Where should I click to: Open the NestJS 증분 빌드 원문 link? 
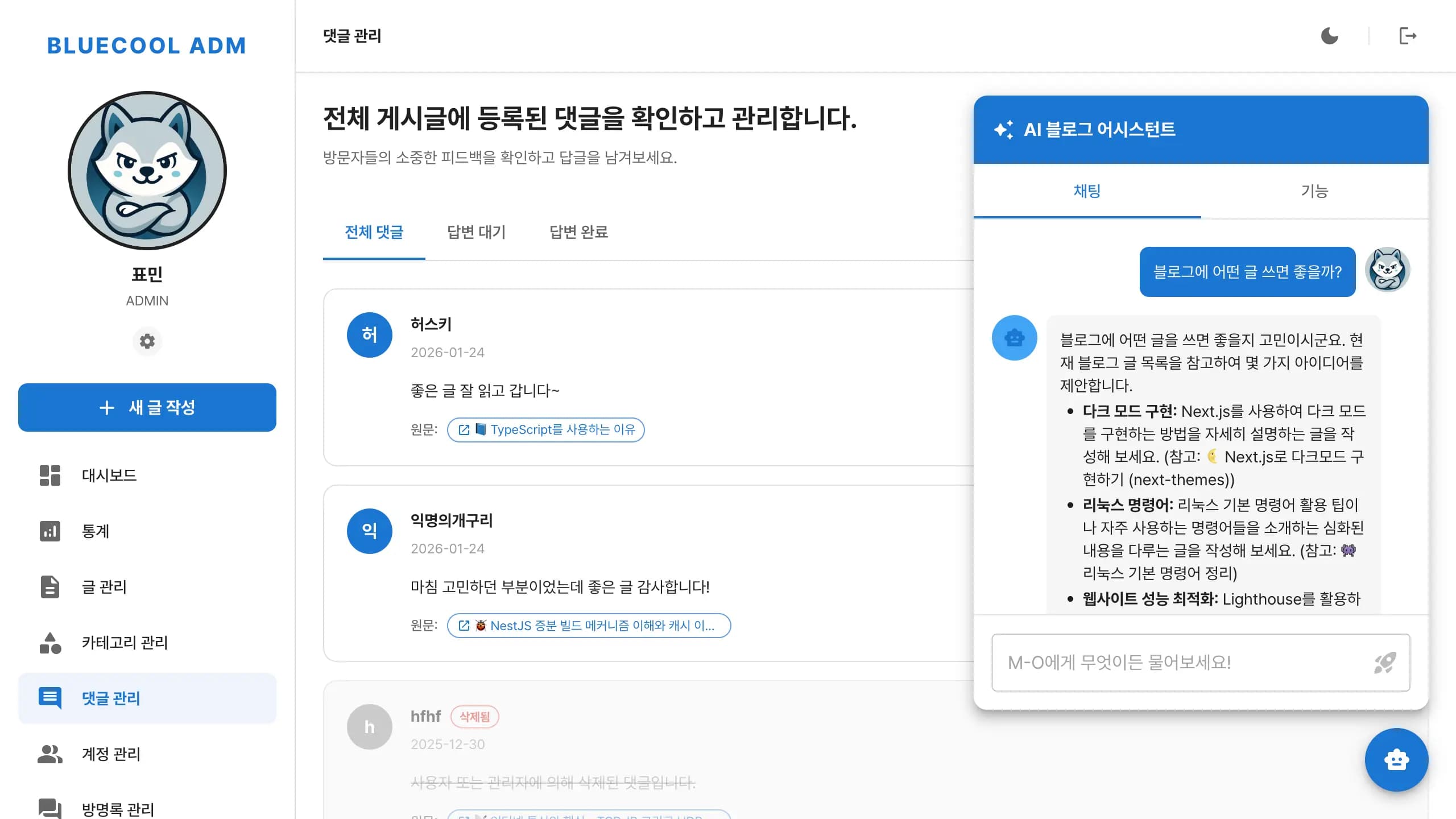(589, 626)
